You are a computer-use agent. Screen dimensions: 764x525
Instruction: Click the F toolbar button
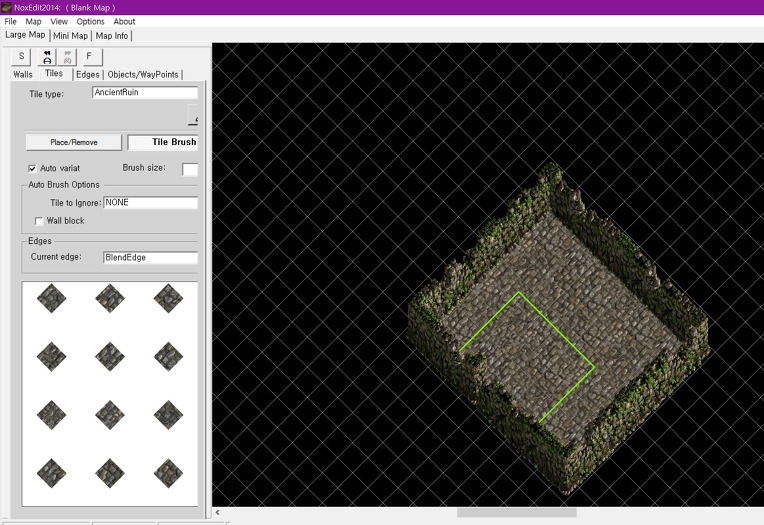click(89, 57)
